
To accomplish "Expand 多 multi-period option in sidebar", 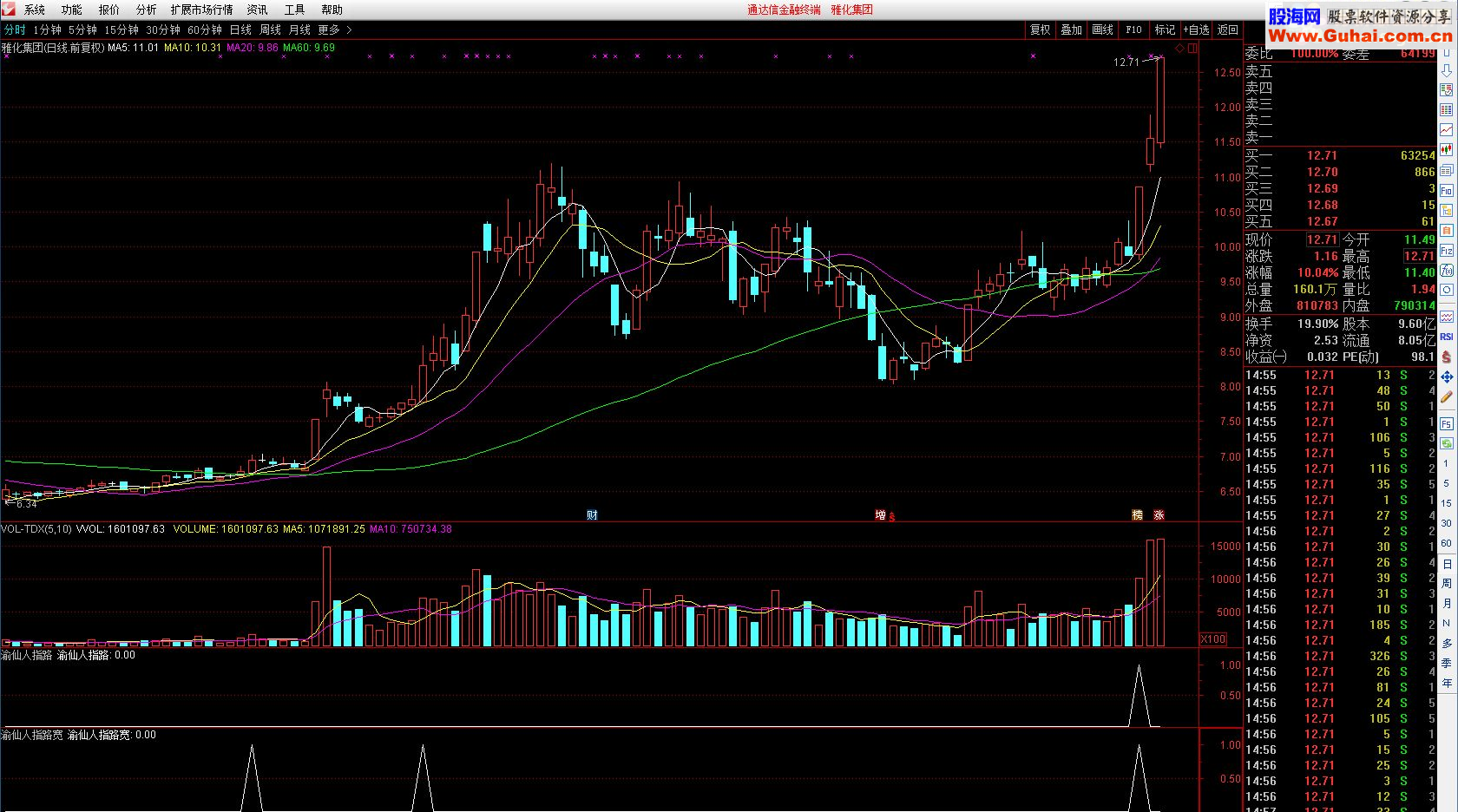I will click(1447, 644).
